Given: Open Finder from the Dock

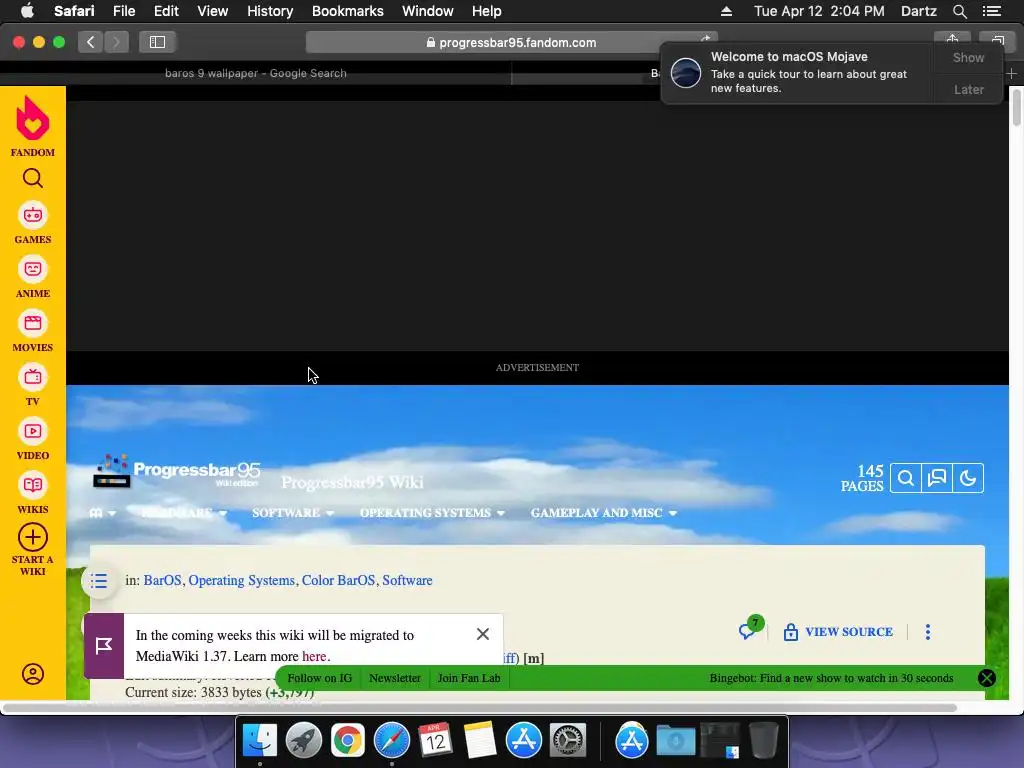Looking at the screenshot, I should point(260,741).
